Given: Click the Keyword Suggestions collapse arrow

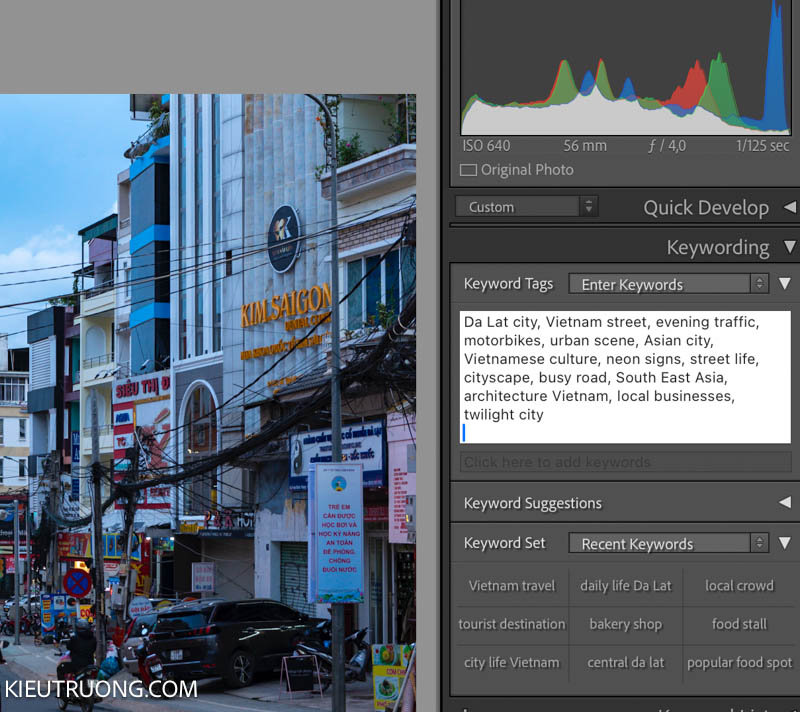Looking at the screenshot, I should [785, 503].
